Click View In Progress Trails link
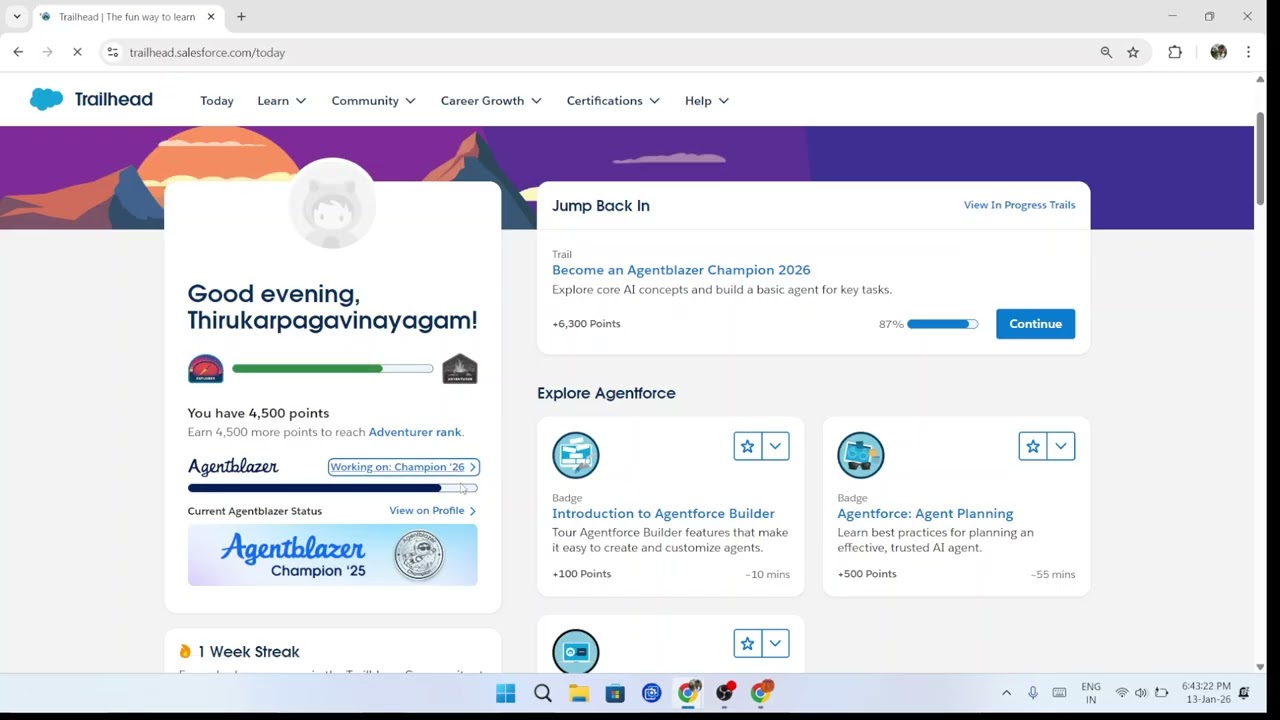This screenshot has width=1280, height=720. pos(1019,205)
